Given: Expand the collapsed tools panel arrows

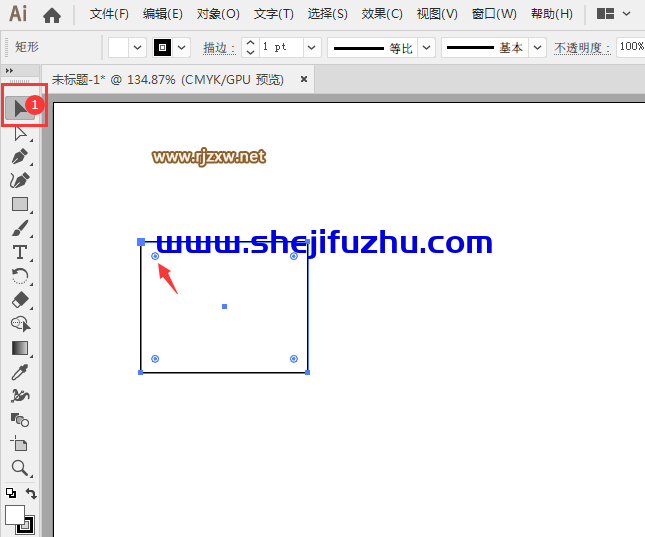Looking at the screenshot, I should (x=10, y=71).
